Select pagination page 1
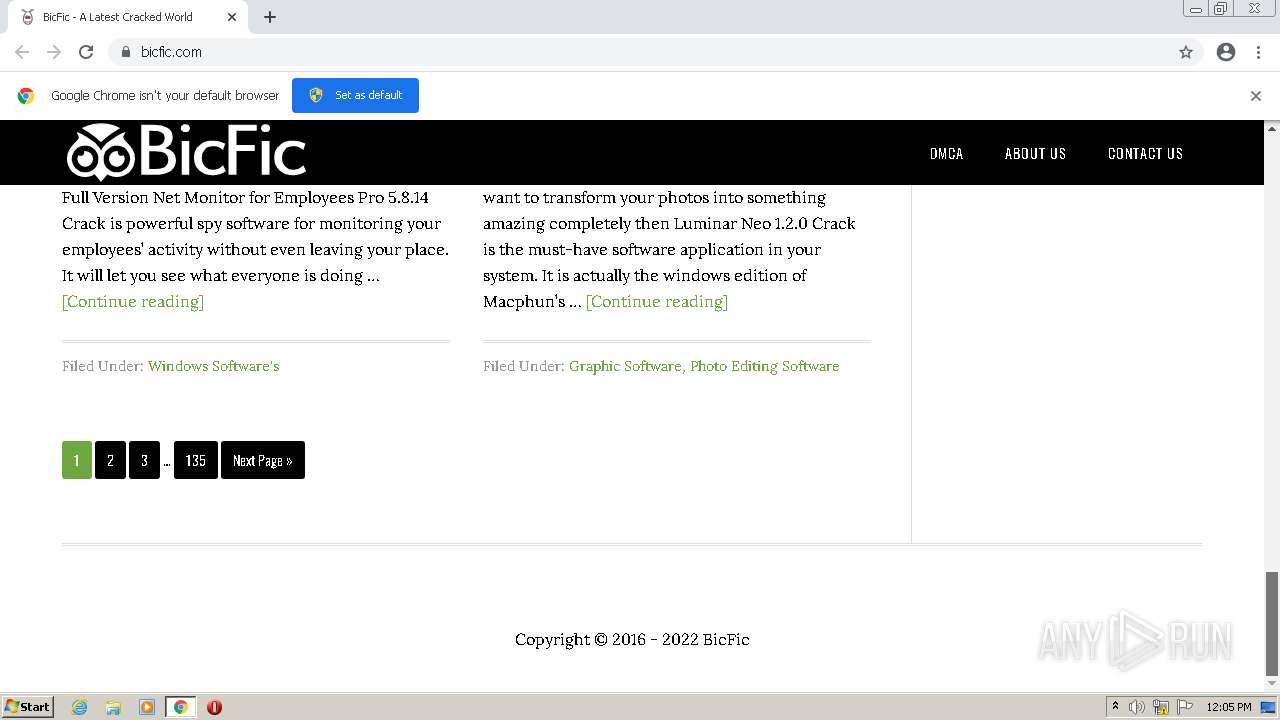The height and width of the screenshot is (720, 1280). (x=77, y=460)
